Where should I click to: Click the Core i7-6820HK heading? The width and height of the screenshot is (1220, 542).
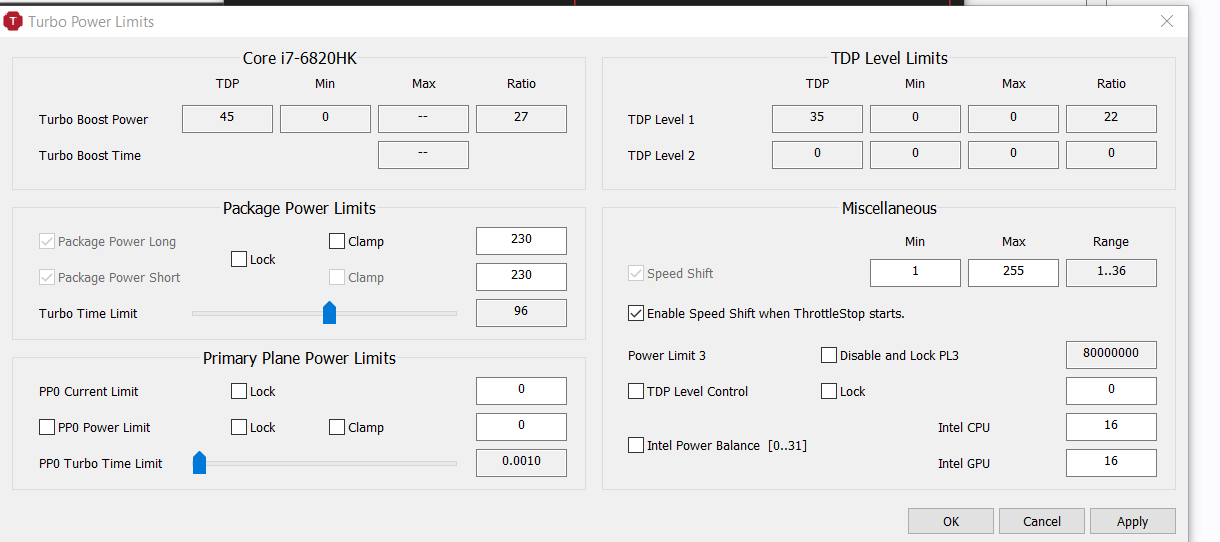pos(299,58)
